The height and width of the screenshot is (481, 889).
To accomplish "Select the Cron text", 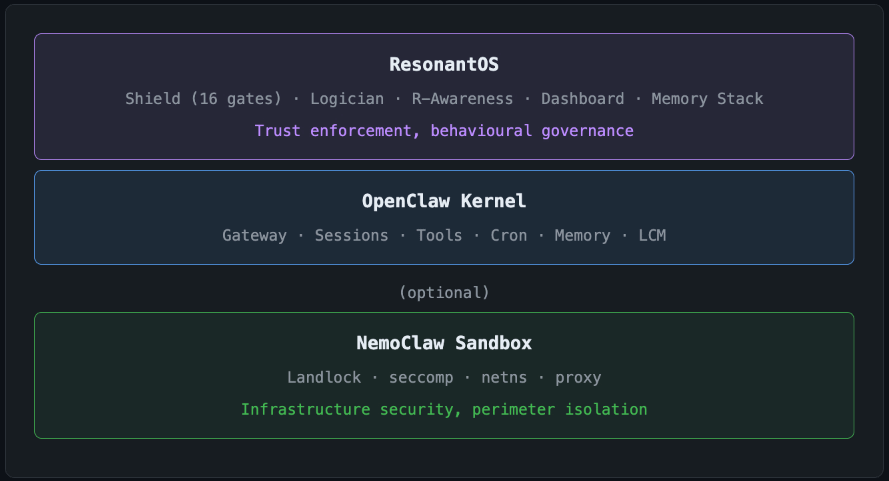I will 509,235.
